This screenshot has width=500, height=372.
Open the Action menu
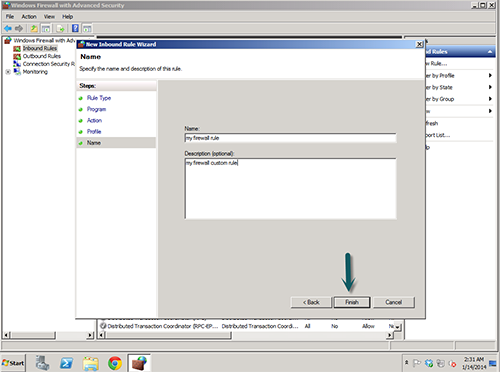point(29,16)
